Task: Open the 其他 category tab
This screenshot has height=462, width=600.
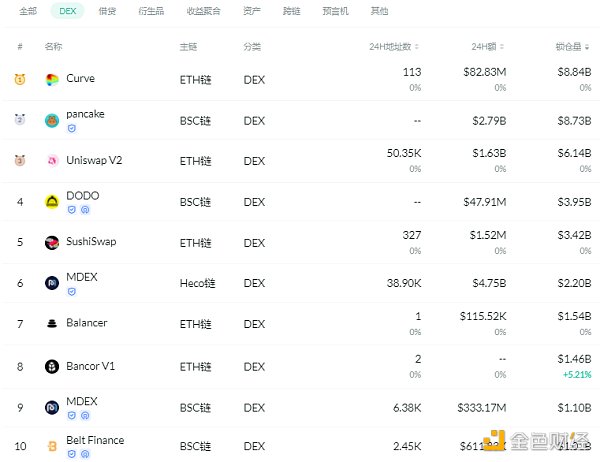Action: (379, 11)
